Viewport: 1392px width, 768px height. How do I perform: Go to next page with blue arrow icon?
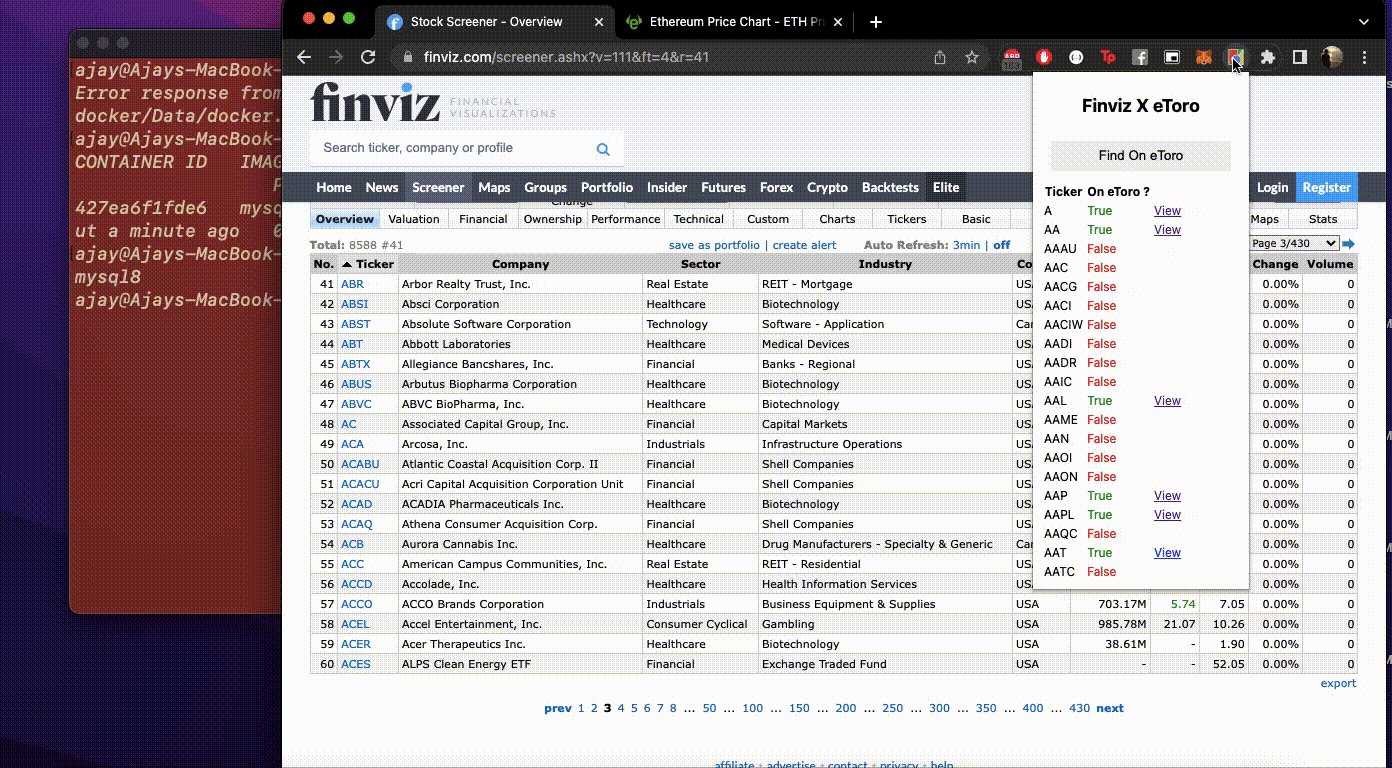1348,244
